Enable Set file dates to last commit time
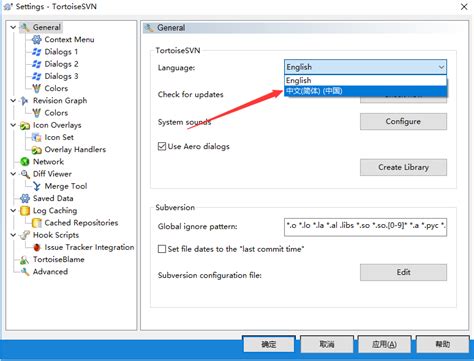 click(162, 249)
